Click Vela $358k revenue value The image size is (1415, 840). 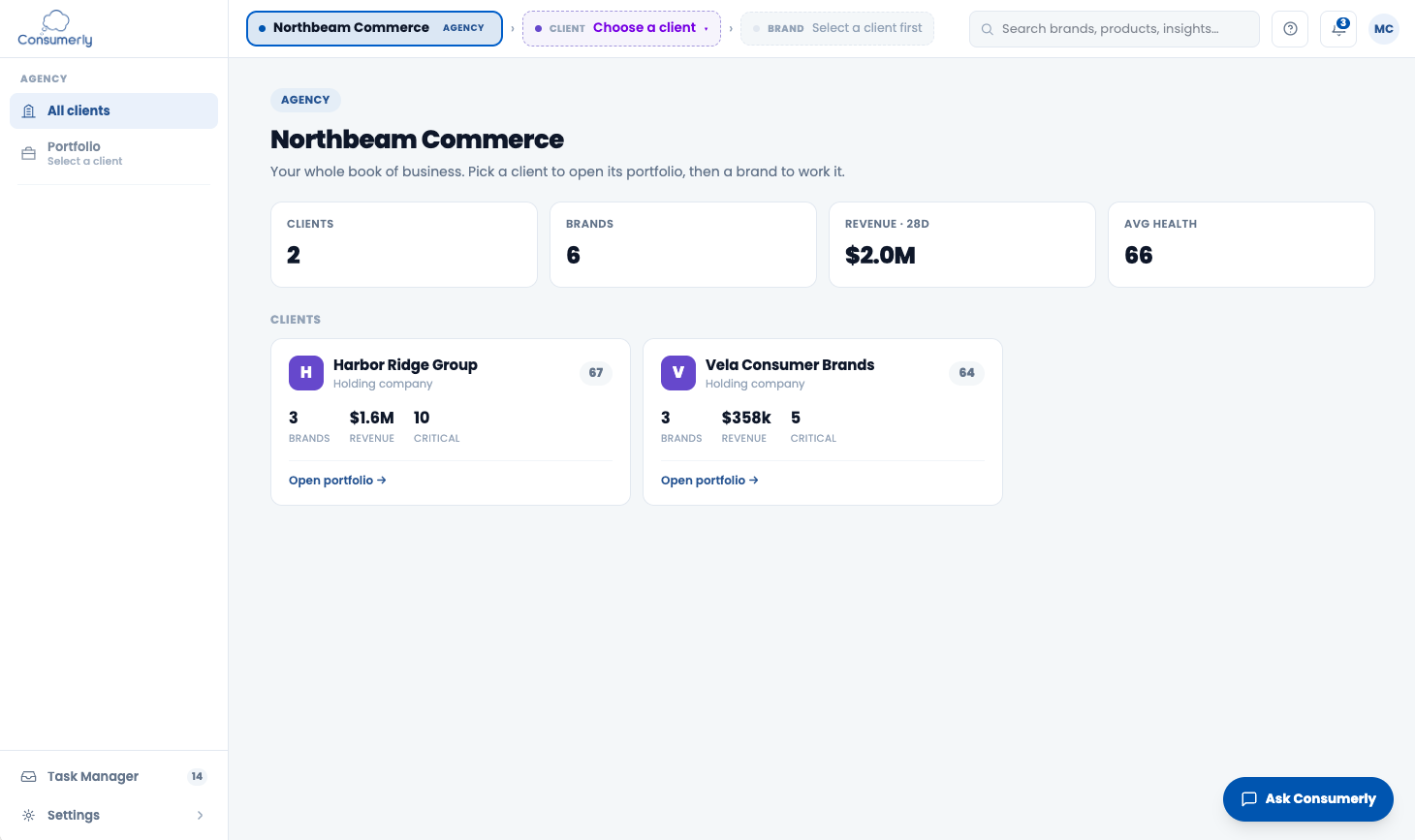coord(746,419)
